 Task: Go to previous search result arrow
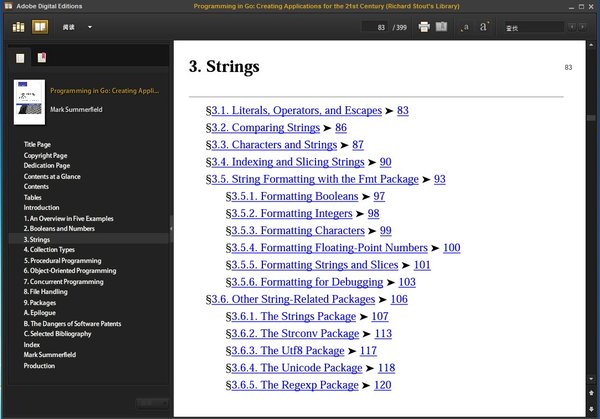point(571,27)
